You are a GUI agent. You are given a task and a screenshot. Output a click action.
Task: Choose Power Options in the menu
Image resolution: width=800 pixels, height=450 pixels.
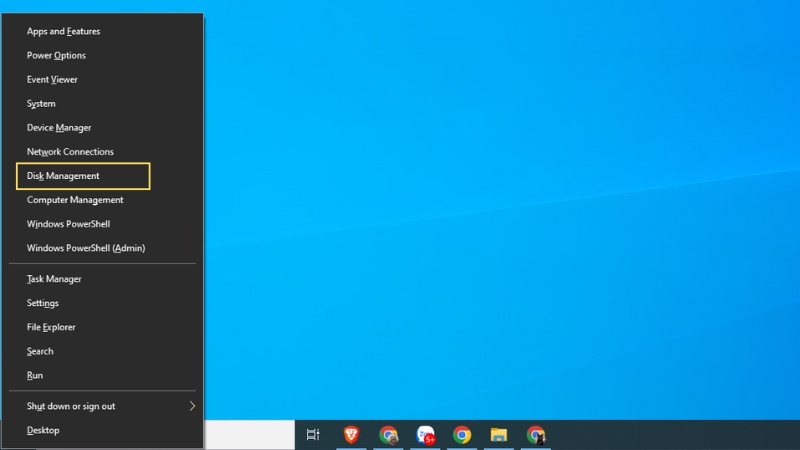click(56, 56)
